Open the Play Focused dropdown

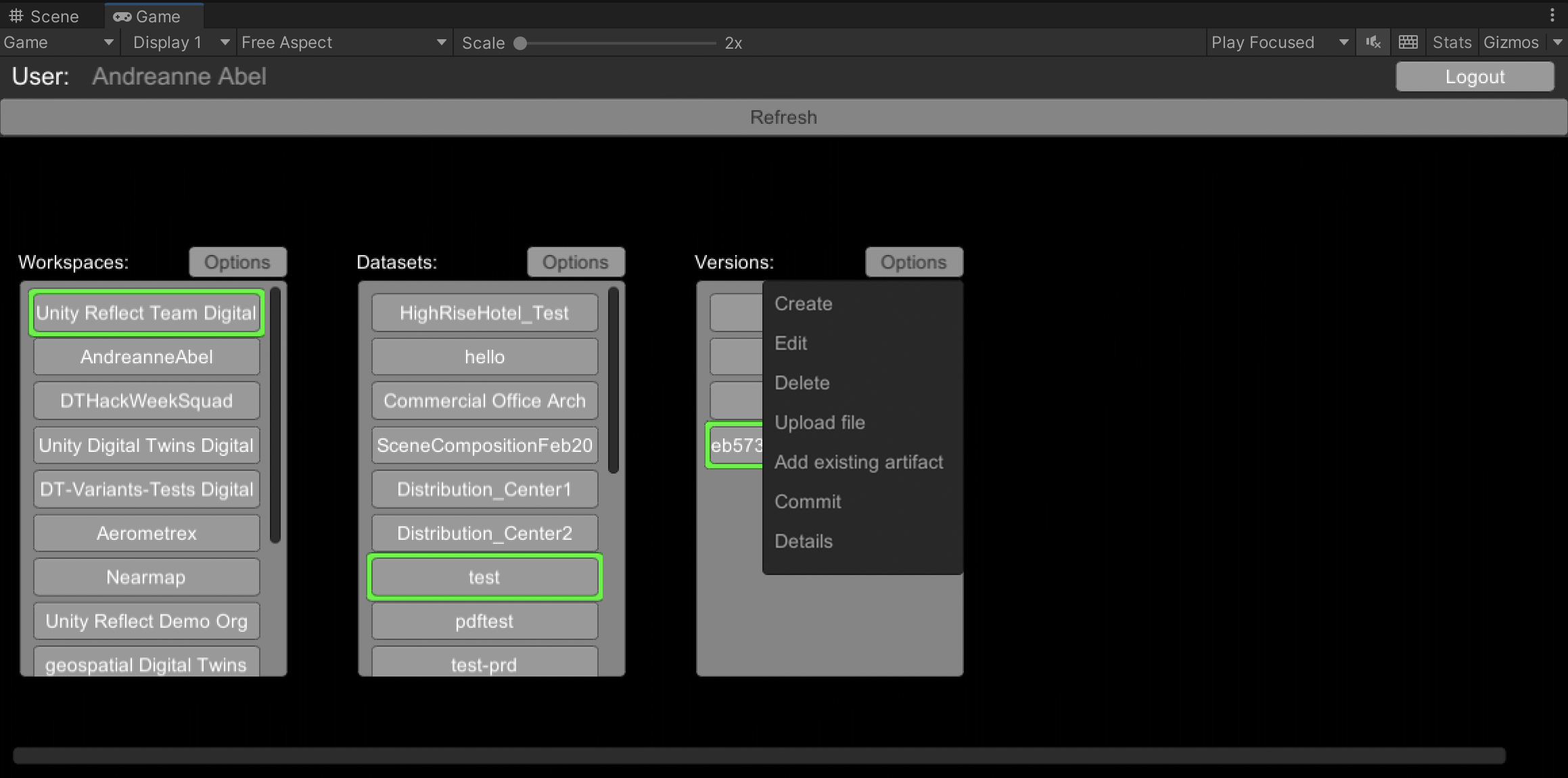click(1279, 43)
